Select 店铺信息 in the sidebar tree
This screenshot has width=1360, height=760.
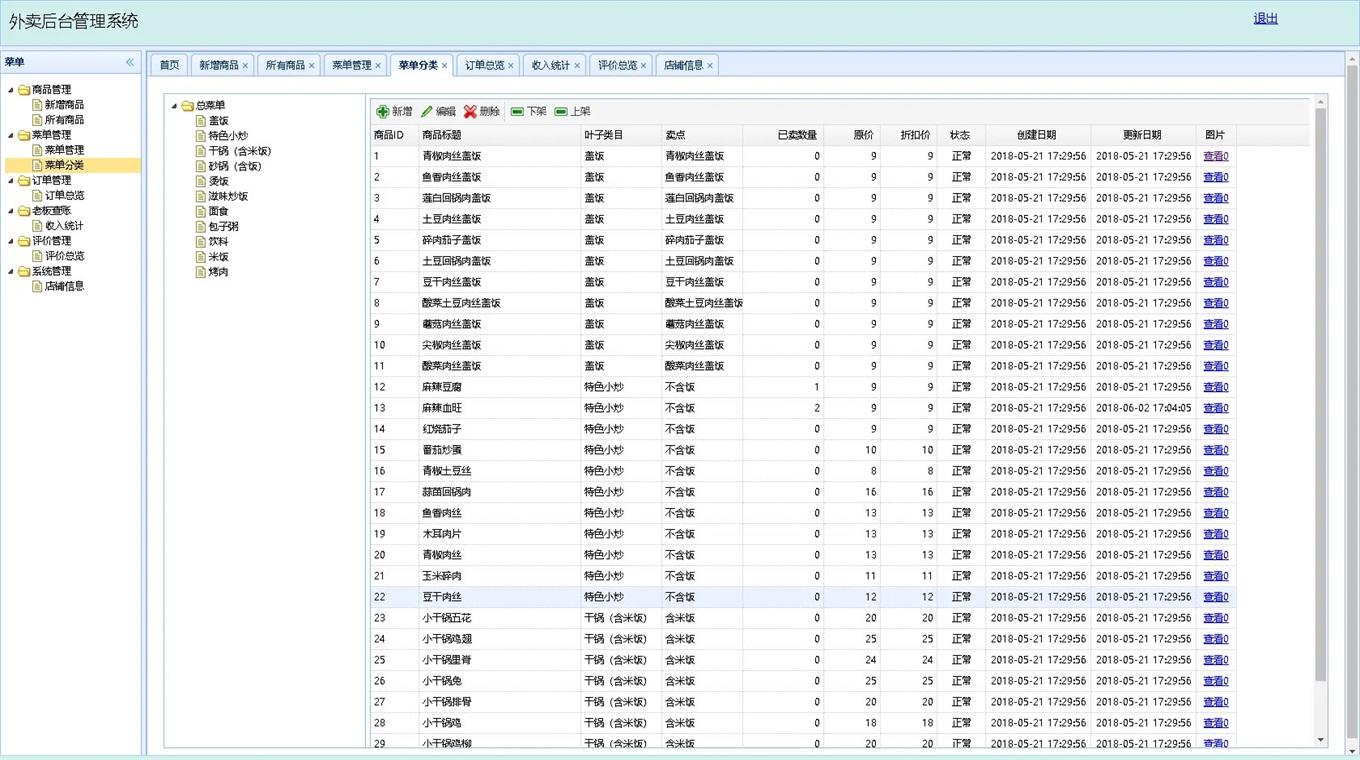click(64, 286)
